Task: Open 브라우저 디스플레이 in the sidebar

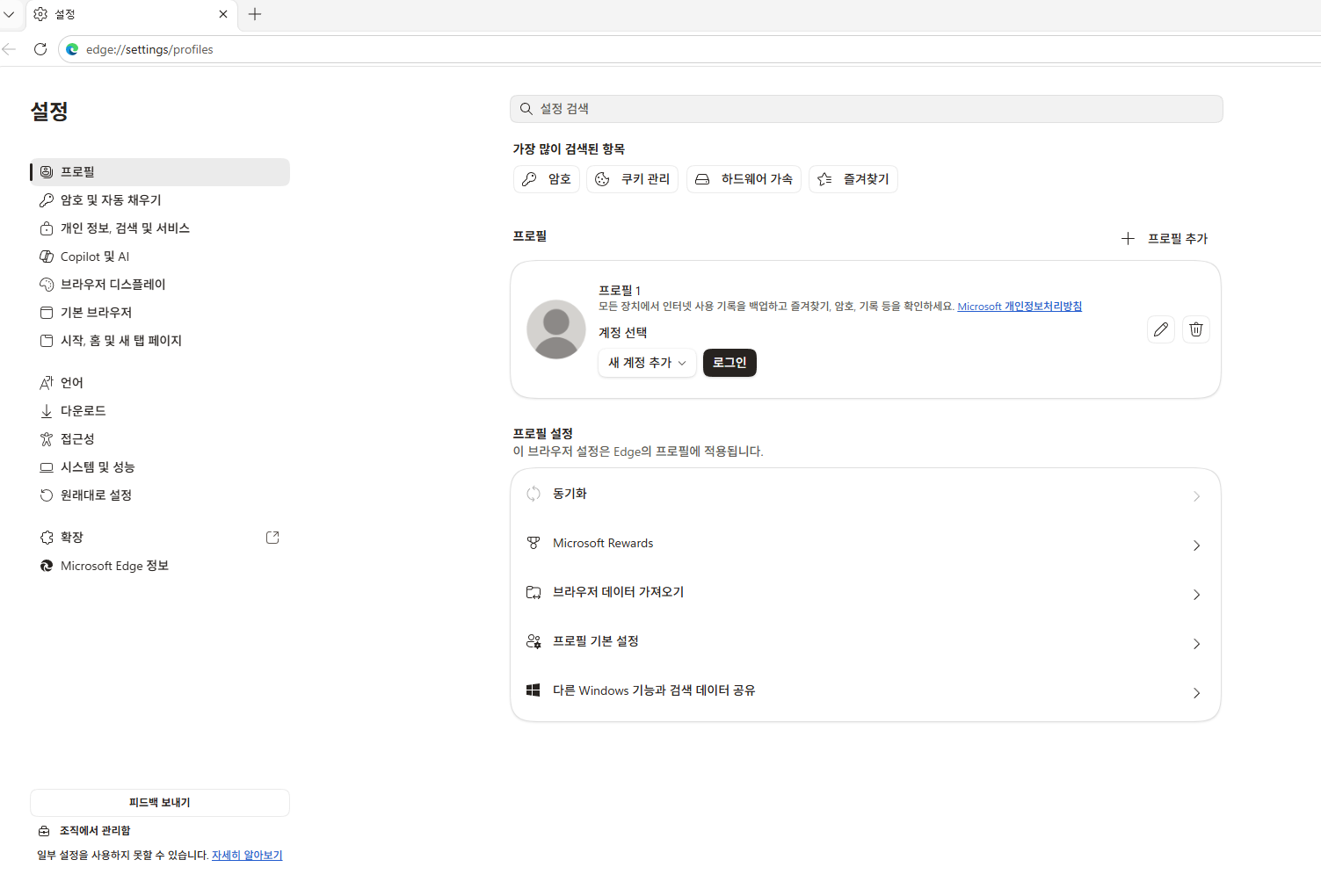Action: (x=160, y=285)
